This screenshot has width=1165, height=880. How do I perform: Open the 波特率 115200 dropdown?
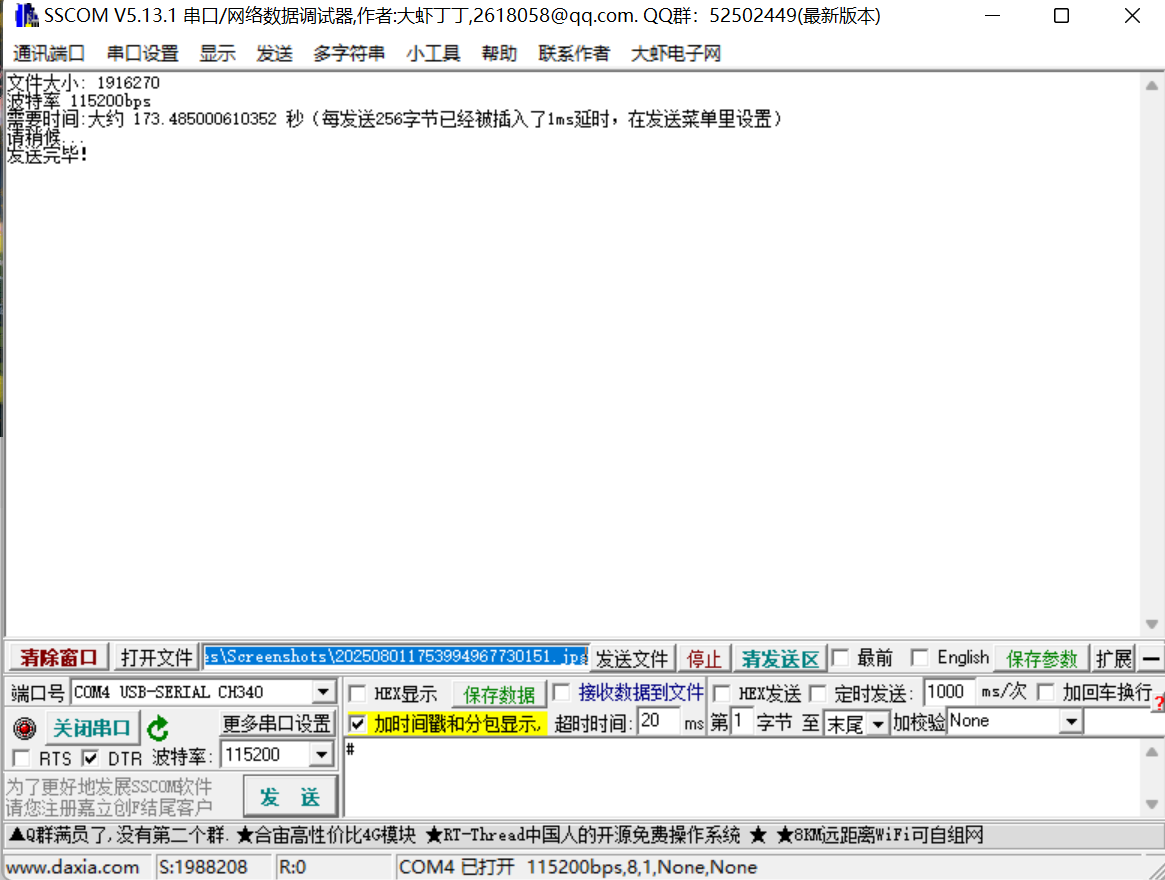[x=321, y=755]
